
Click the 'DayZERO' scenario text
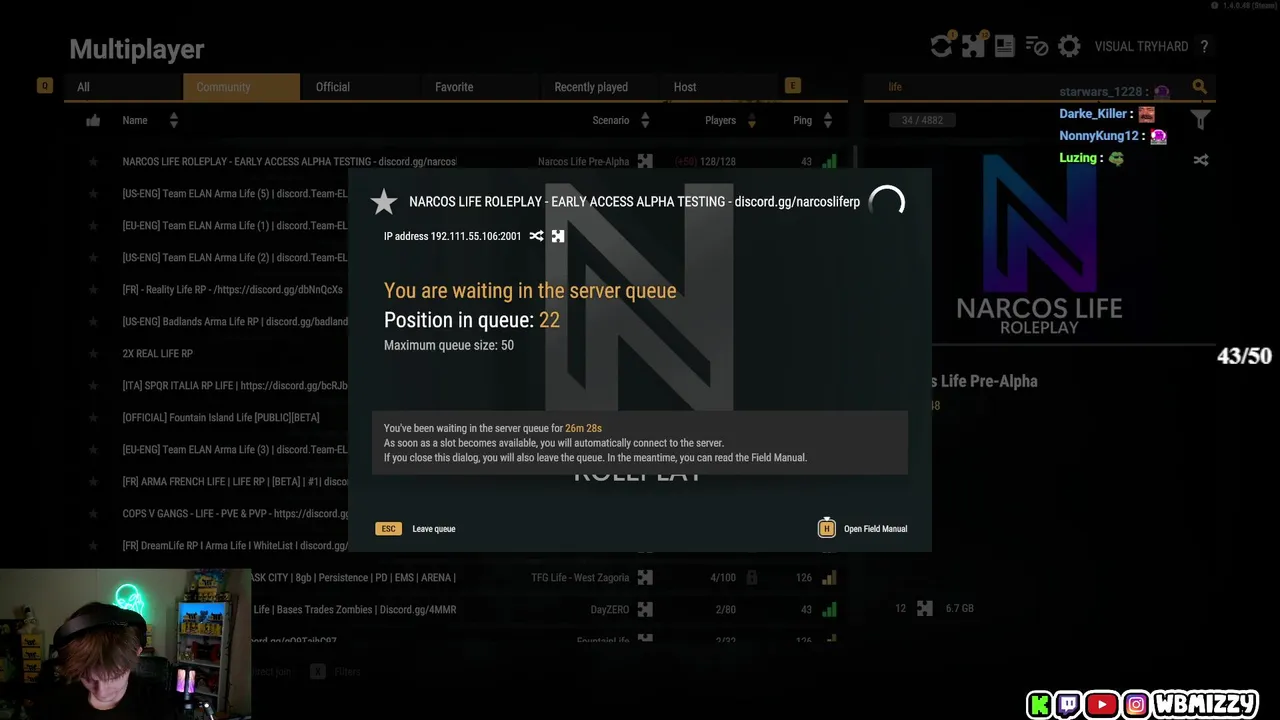coord(610,609)
